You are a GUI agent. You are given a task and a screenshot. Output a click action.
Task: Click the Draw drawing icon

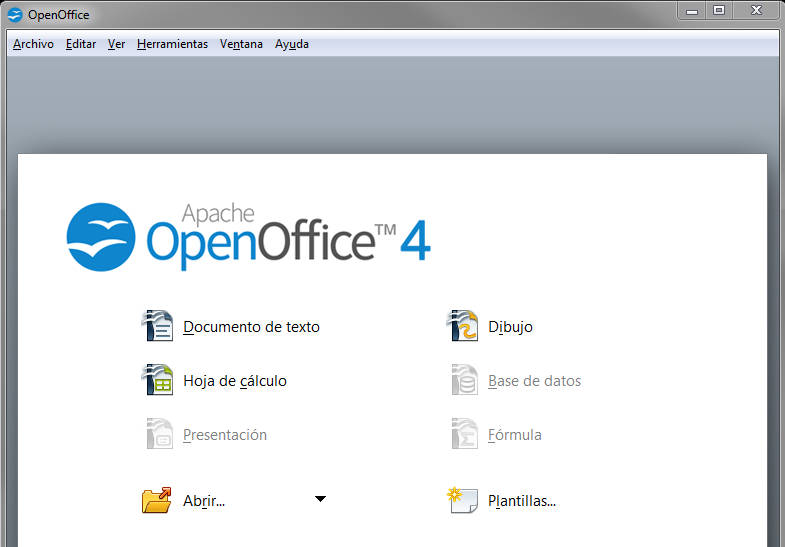(x=462, y=326)
